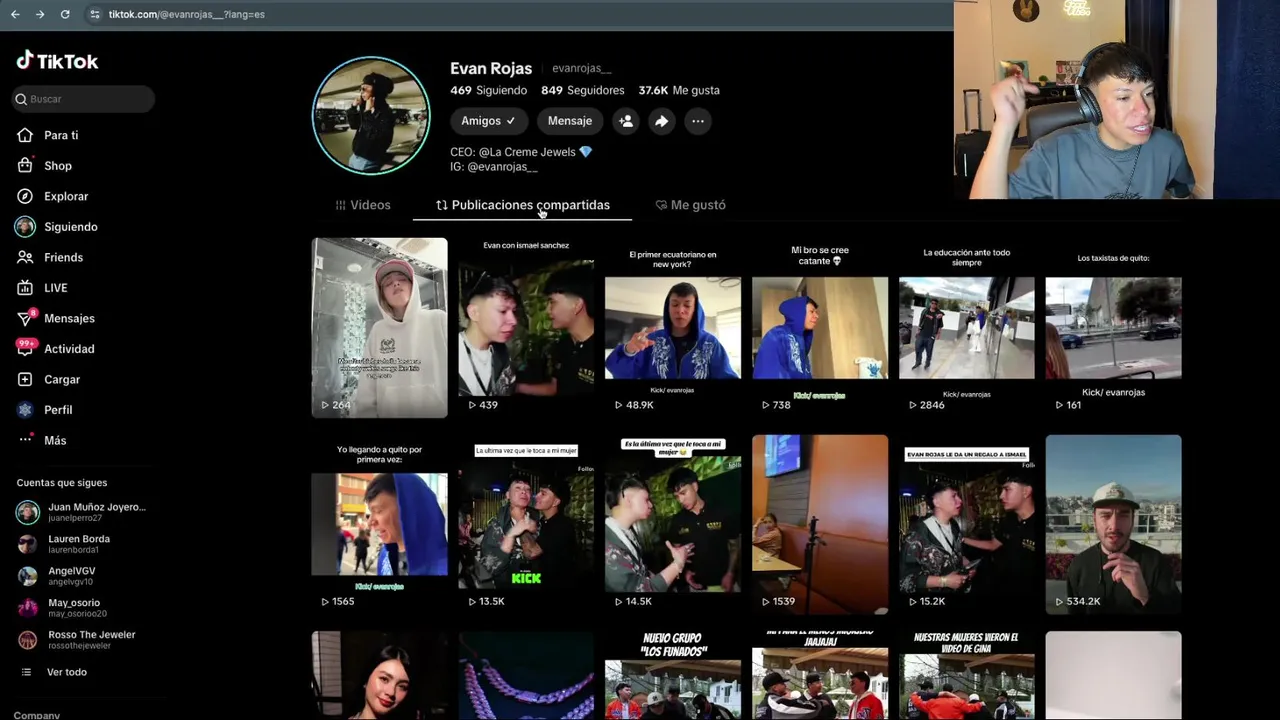1280x720 pixels.
Task: Open La educación ante todo siempre video
Action: (x=967, y=327)
